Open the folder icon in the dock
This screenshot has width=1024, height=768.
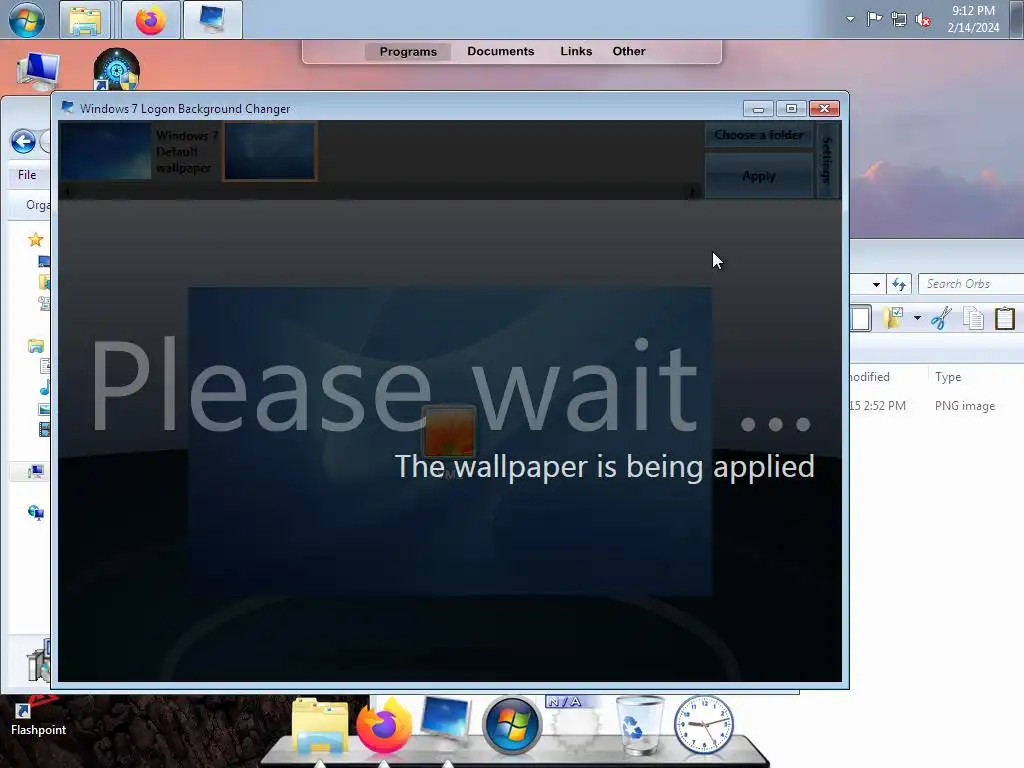tap(320, 727)
